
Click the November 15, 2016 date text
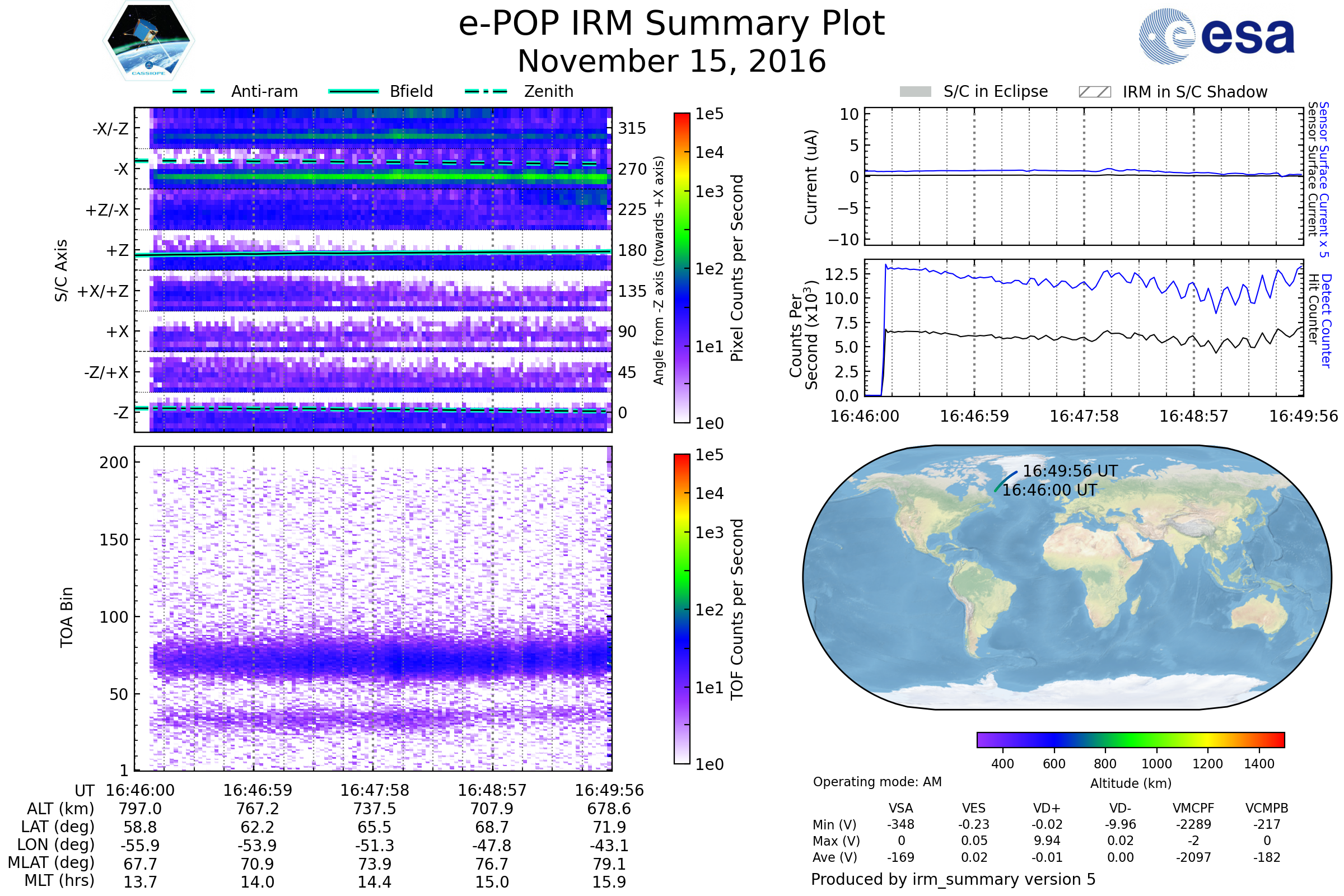[x=671, y=62]
